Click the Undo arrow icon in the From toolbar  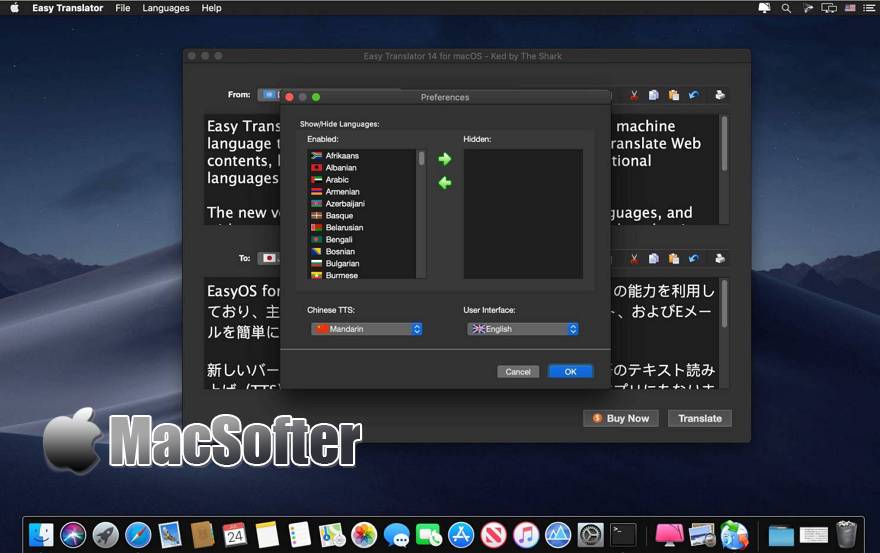[x=694, y=95]
